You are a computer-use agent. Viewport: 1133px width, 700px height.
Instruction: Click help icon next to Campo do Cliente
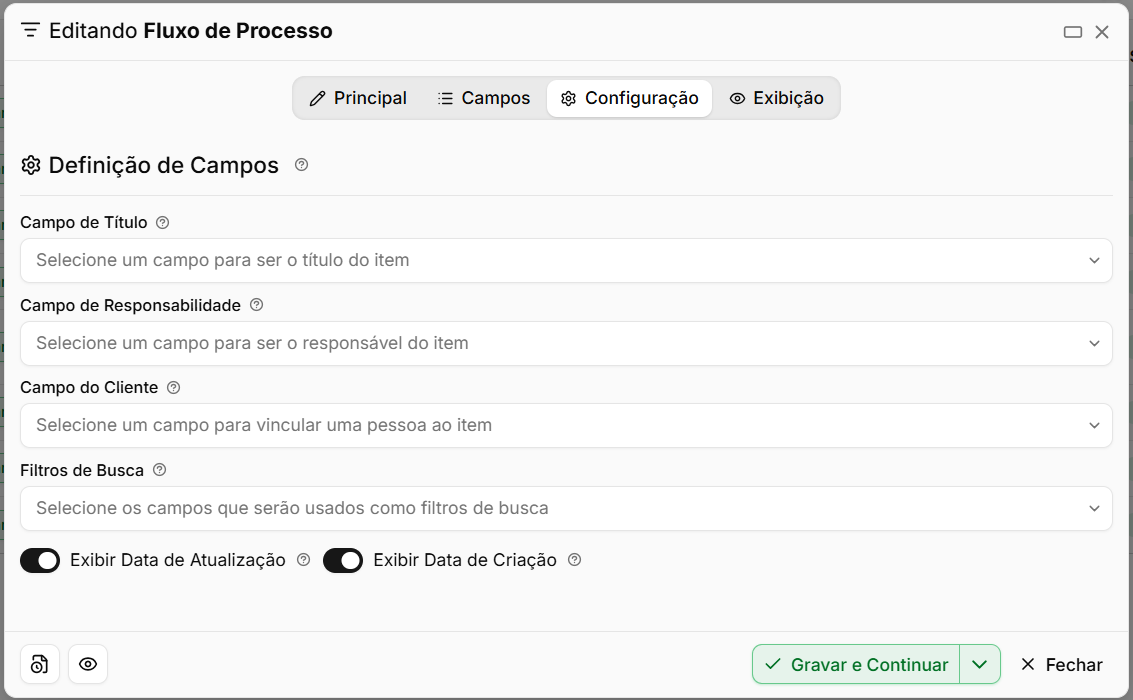173,387
